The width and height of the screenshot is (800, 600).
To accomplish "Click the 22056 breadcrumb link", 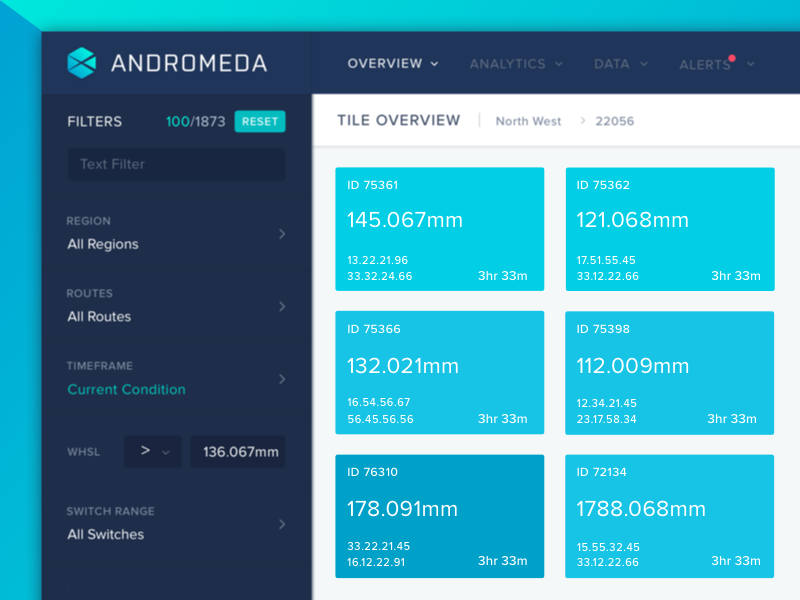I will (614, 121).
